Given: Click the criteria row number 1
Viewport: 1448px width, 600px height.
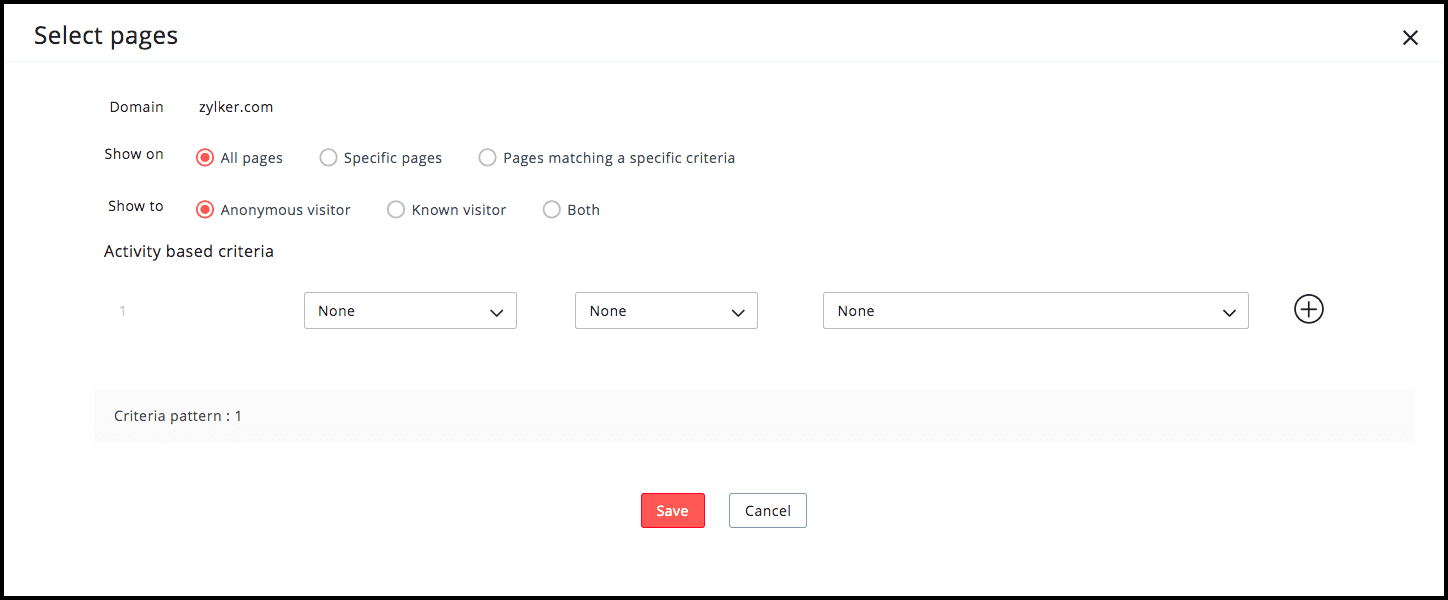Looking at the screenshot, I should pyautogui.click(x=123, y=311).
